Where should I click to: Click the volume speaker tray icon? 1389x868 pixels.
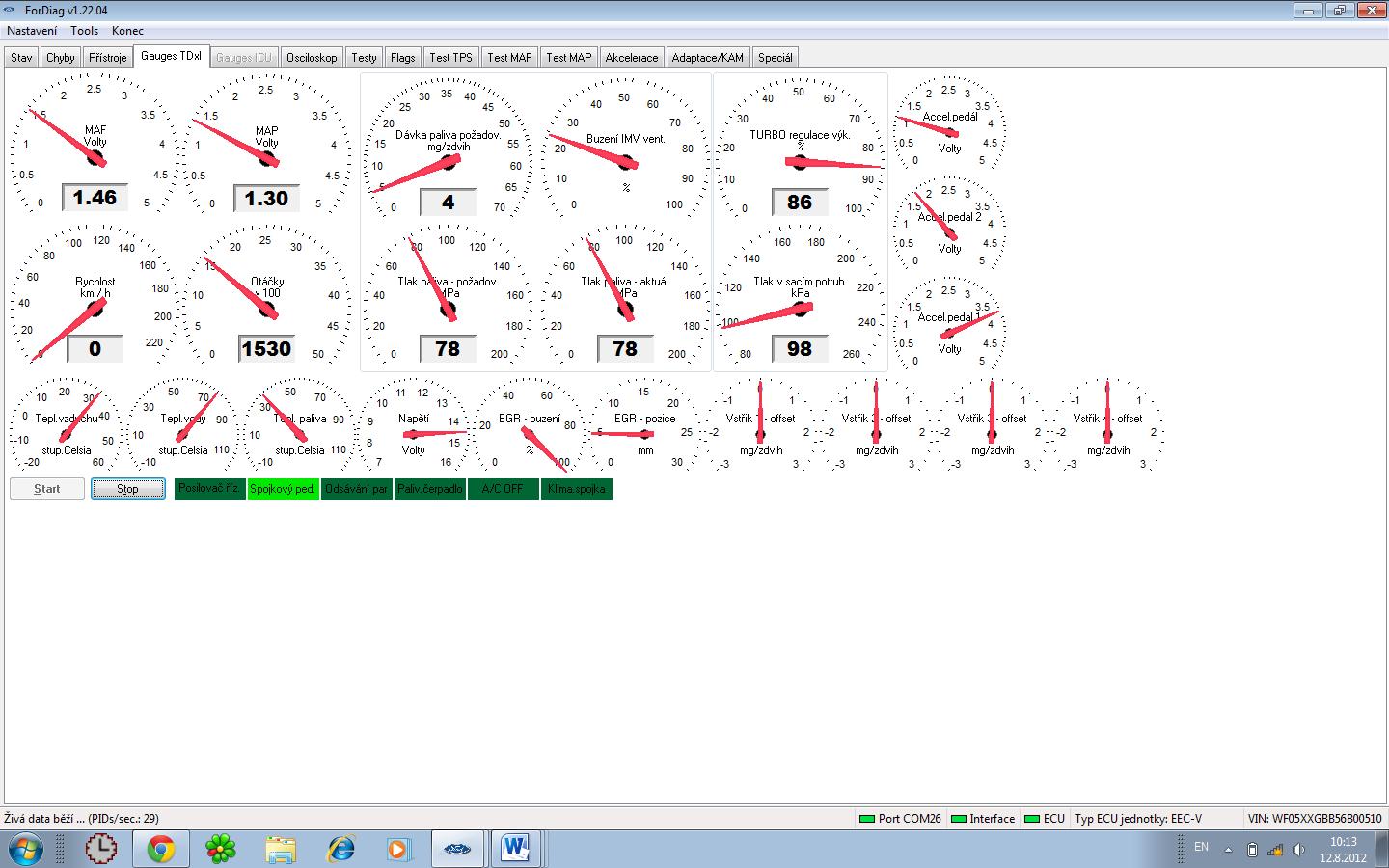1298,850
